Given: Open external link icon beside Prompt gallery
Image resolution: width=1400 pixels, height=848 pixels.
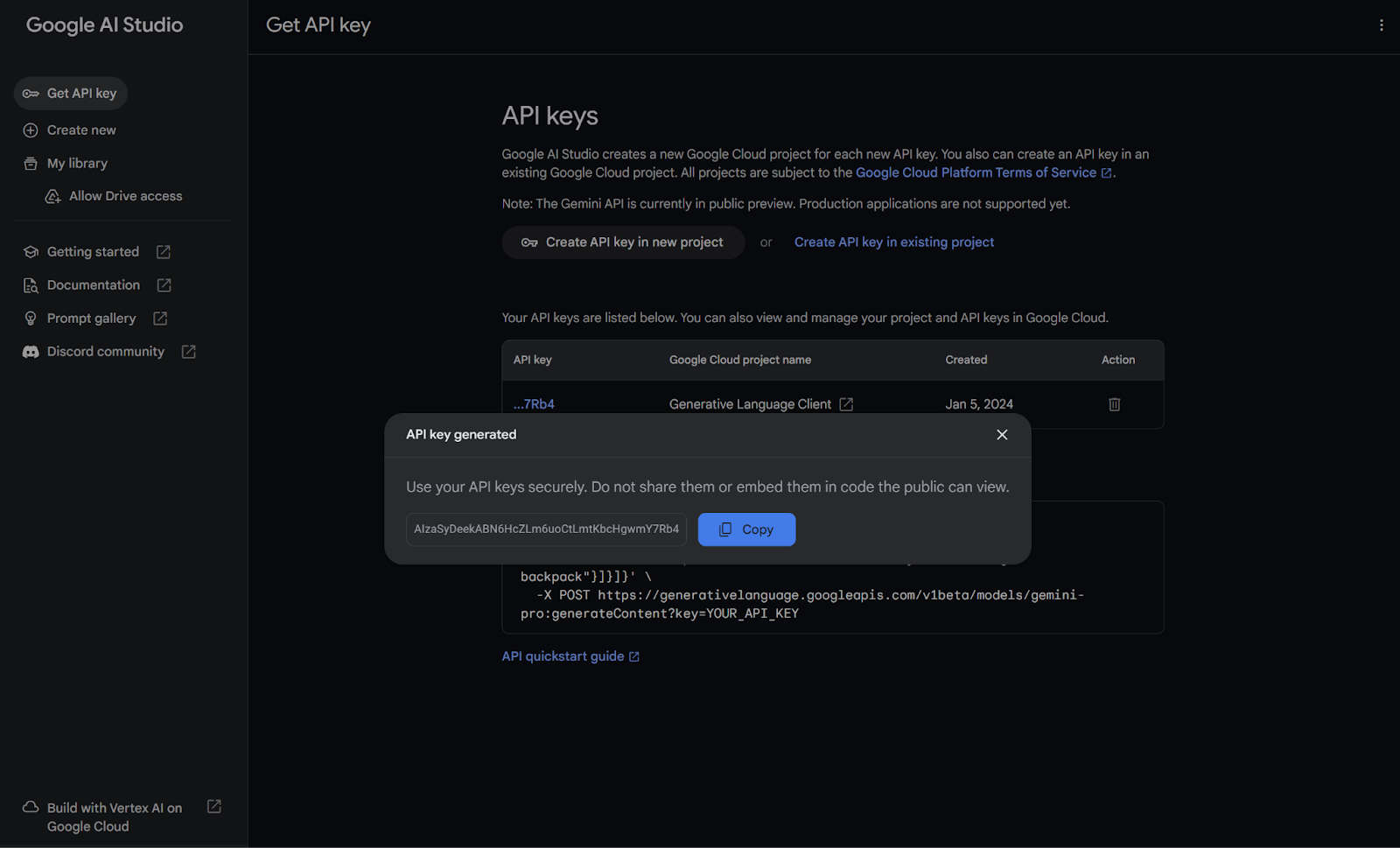Looking at the screenshot, I should tap(160, 319).
